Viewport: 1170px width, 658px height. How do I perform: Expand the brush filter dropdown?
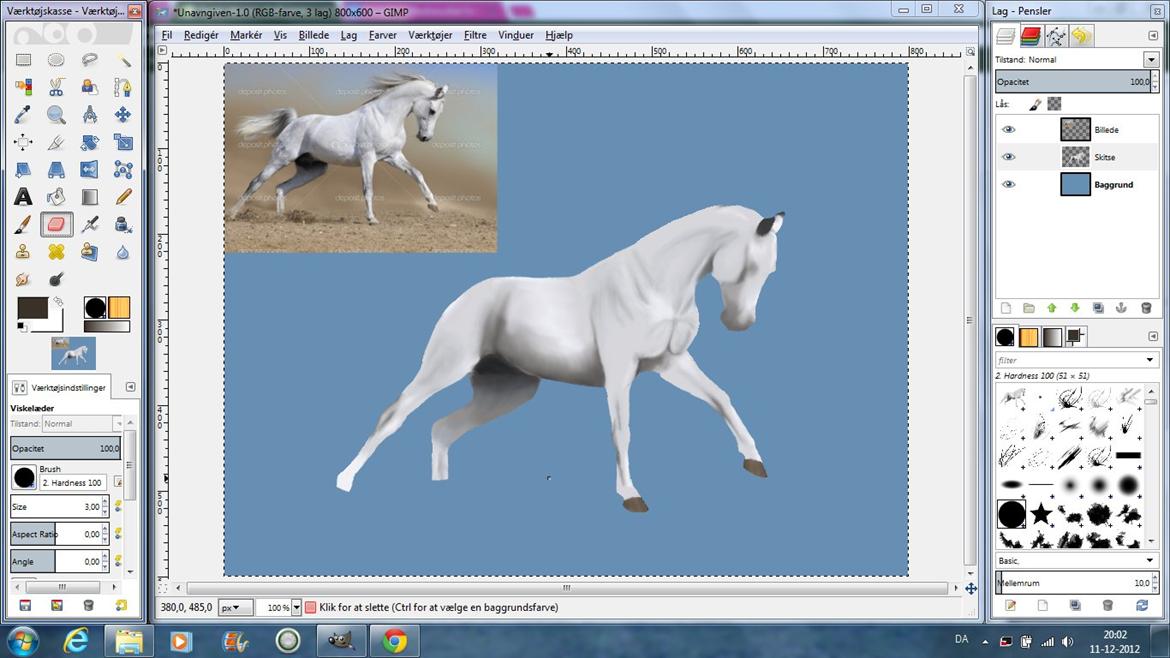click(x=1150, y=360)
